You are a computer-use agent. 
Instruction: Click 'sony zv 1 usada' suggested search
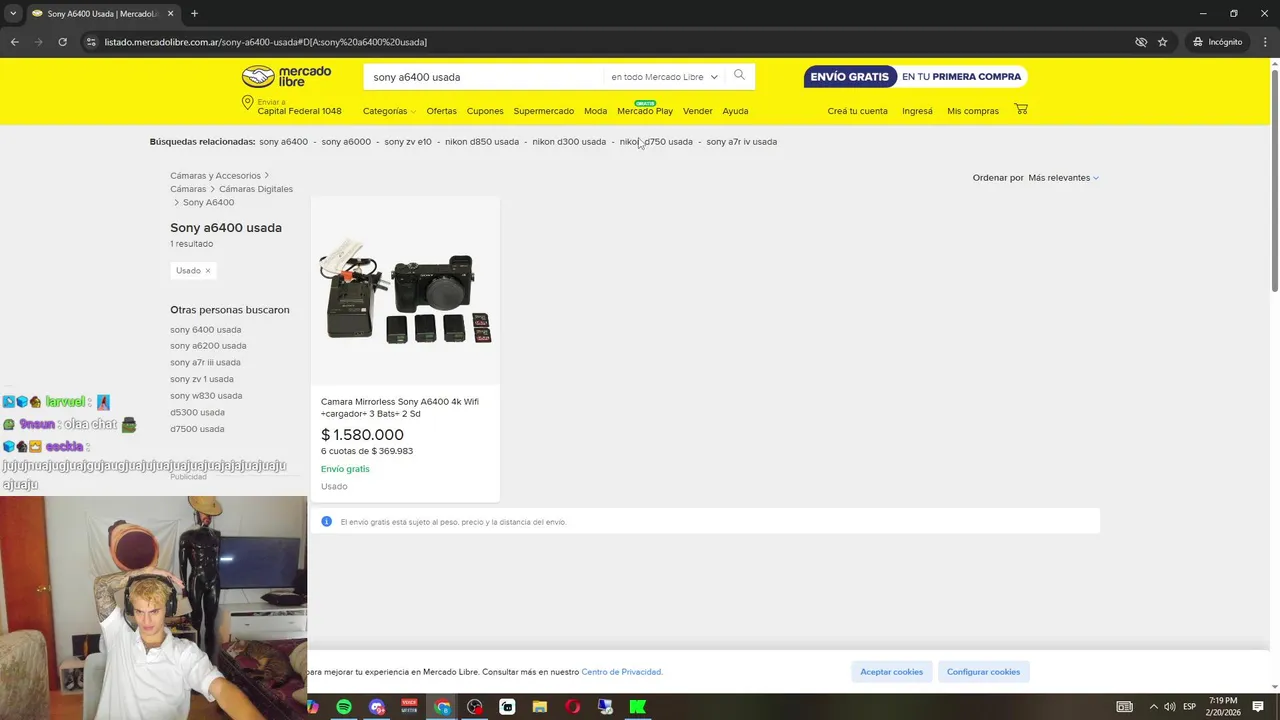(x=202, y=379)
